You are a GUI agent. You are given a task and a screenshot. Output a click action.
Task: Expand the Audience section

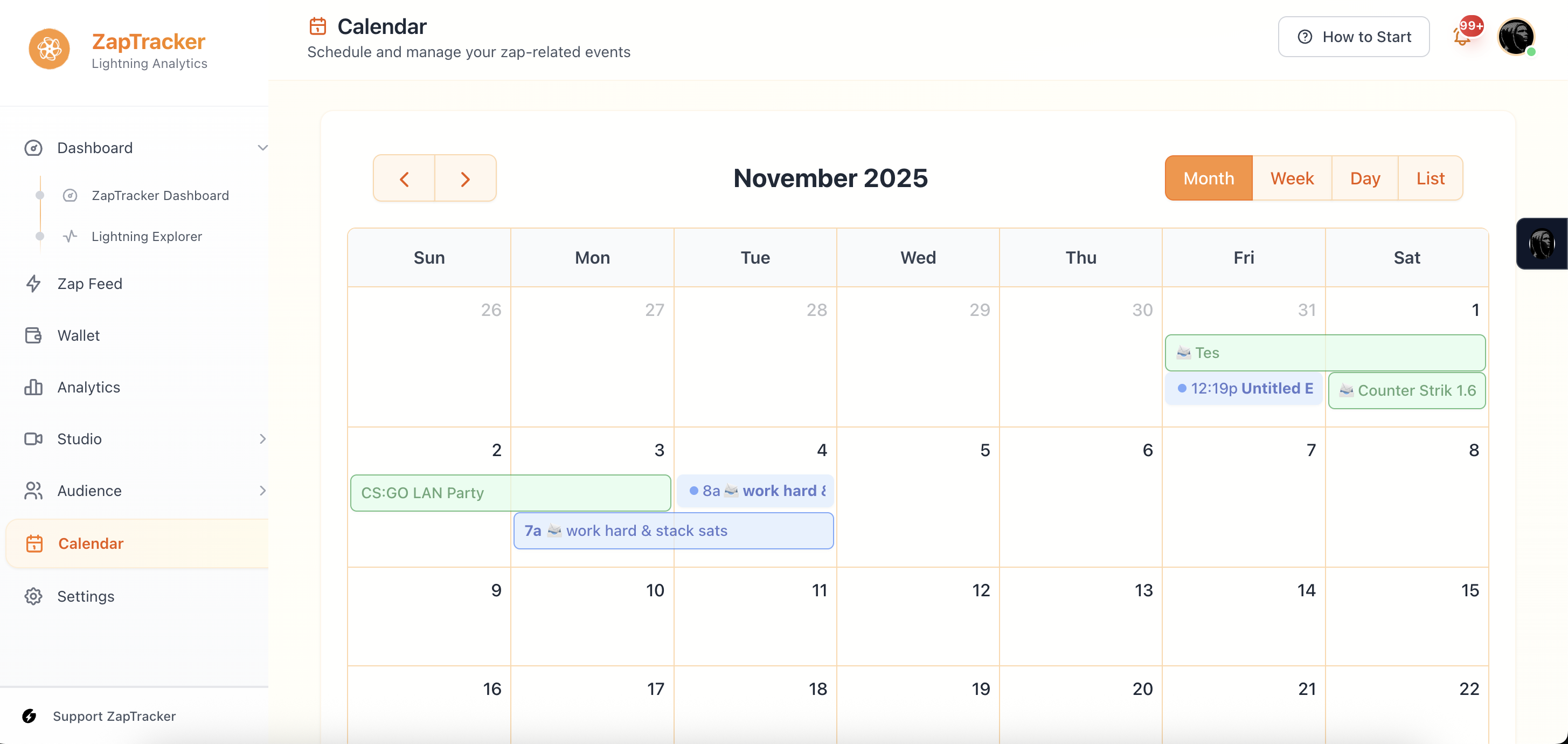(x=262, y=491)
